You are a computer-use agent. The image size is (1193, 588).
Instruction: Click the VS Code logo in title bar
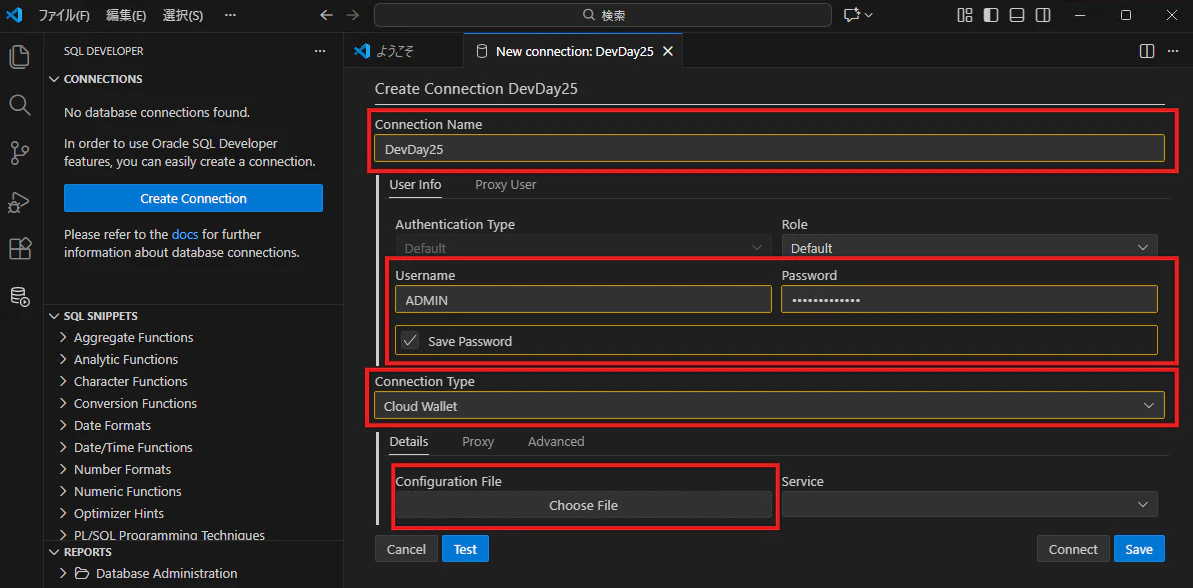click(x=14, y=15)
